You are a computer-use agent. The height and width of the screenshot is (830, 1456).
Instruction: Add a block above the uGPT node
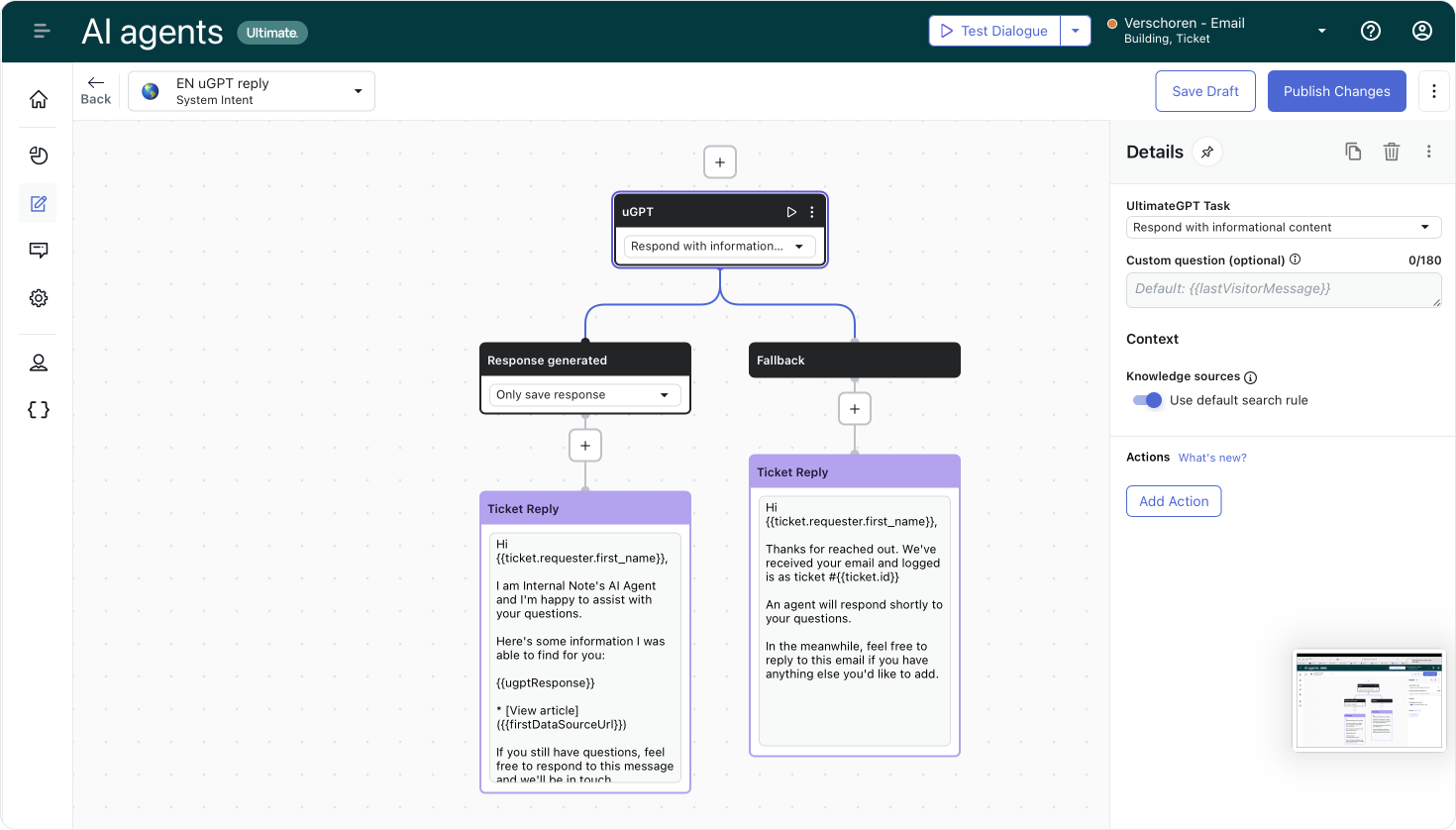click(x=720, y=162)
